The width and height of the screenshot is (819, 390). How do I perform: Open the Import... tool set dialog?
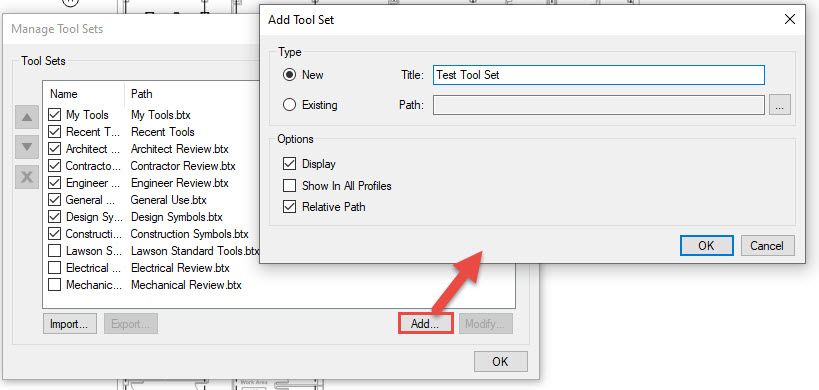(x=69, y=324)
